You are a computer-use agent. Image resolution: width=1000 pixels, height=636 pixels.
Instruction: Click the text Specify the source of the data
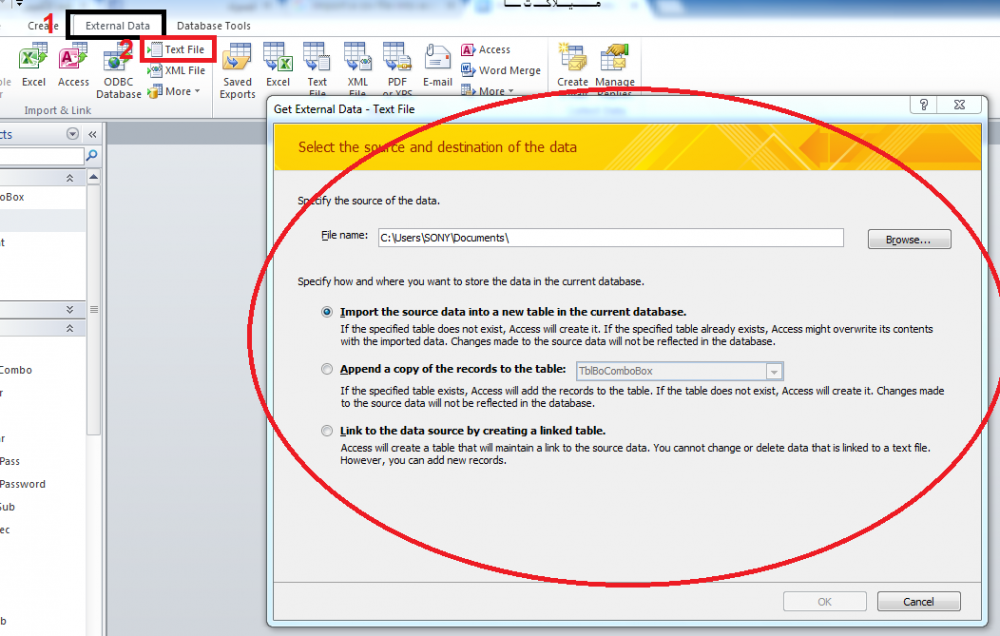(x=369, y=200)
